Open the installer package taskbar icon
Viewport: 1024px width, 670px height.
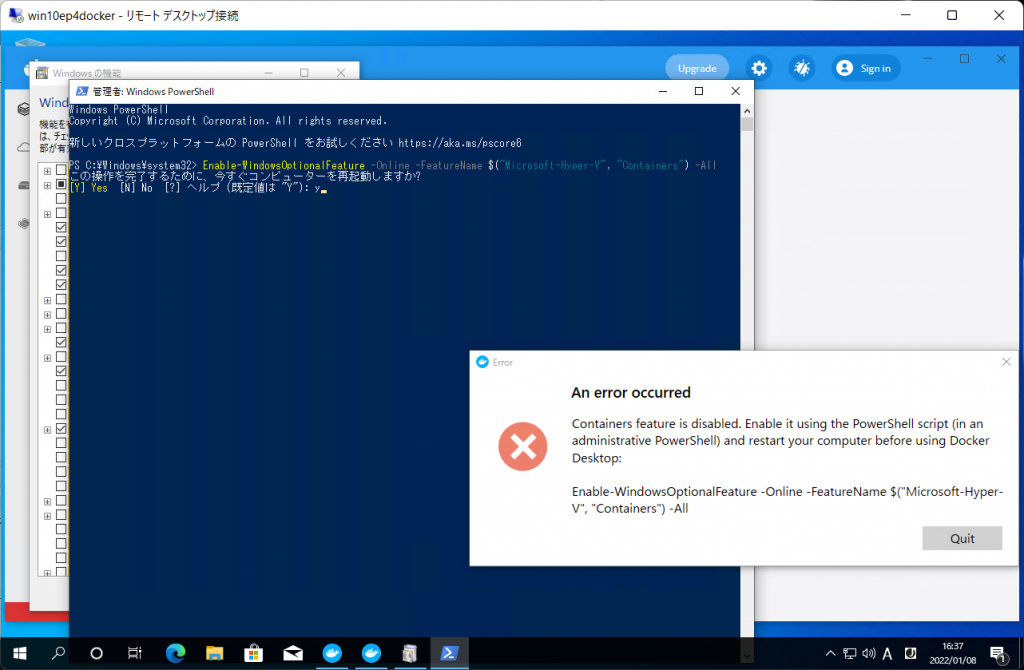410,653
